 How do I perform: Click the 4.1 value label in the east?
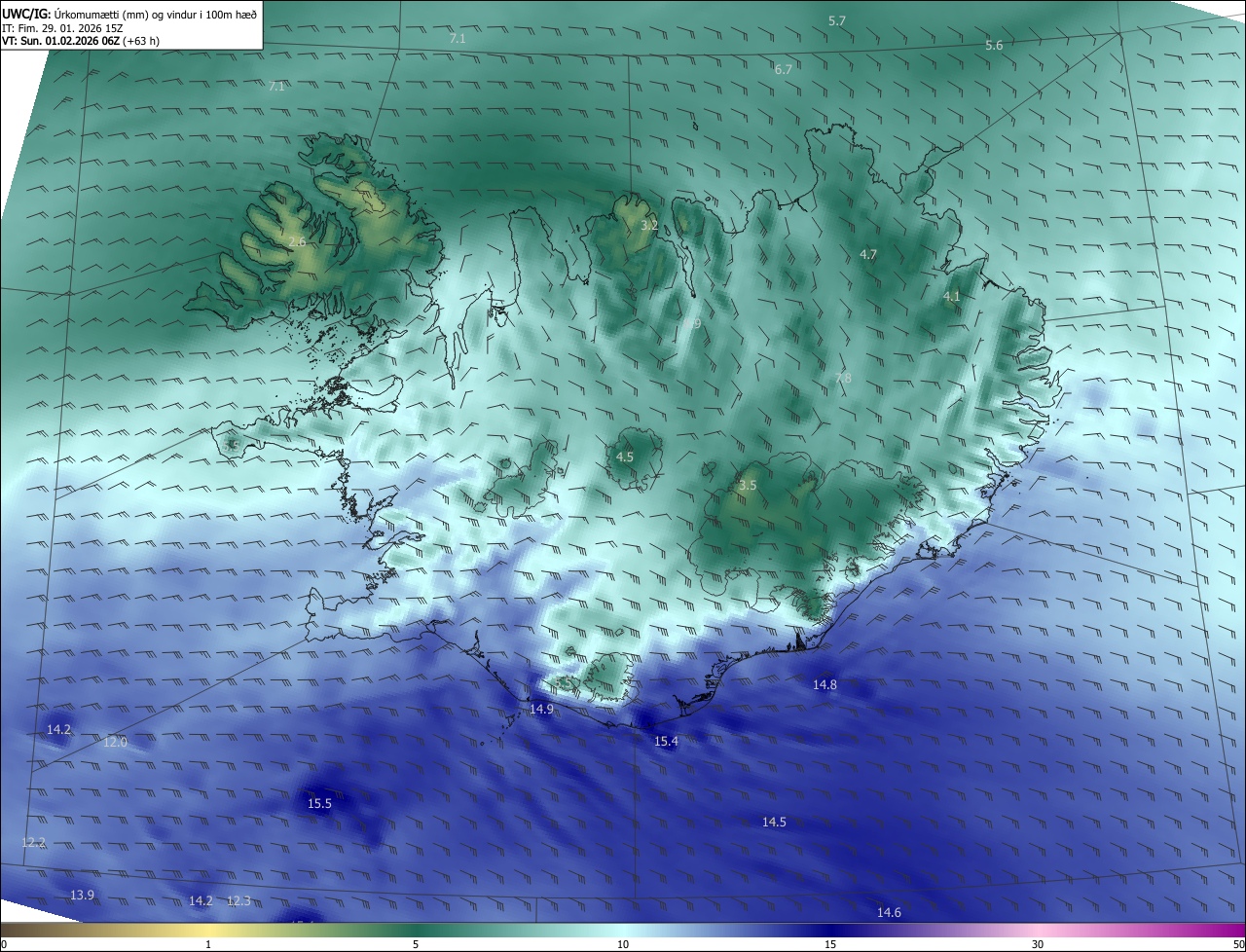coord(952,297)
